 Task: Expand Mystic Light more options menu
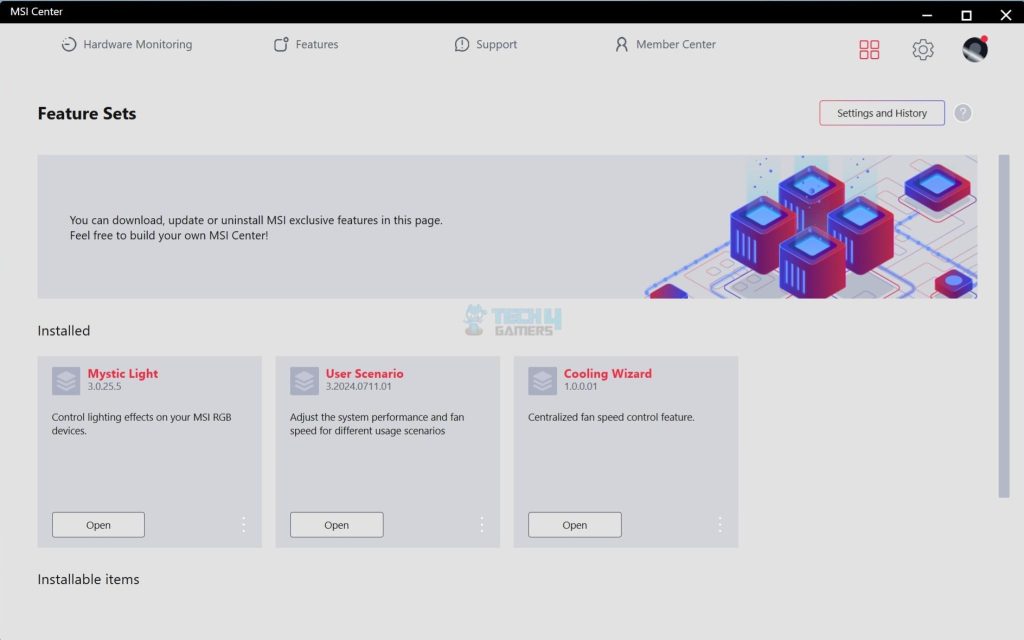click(243, 524)
